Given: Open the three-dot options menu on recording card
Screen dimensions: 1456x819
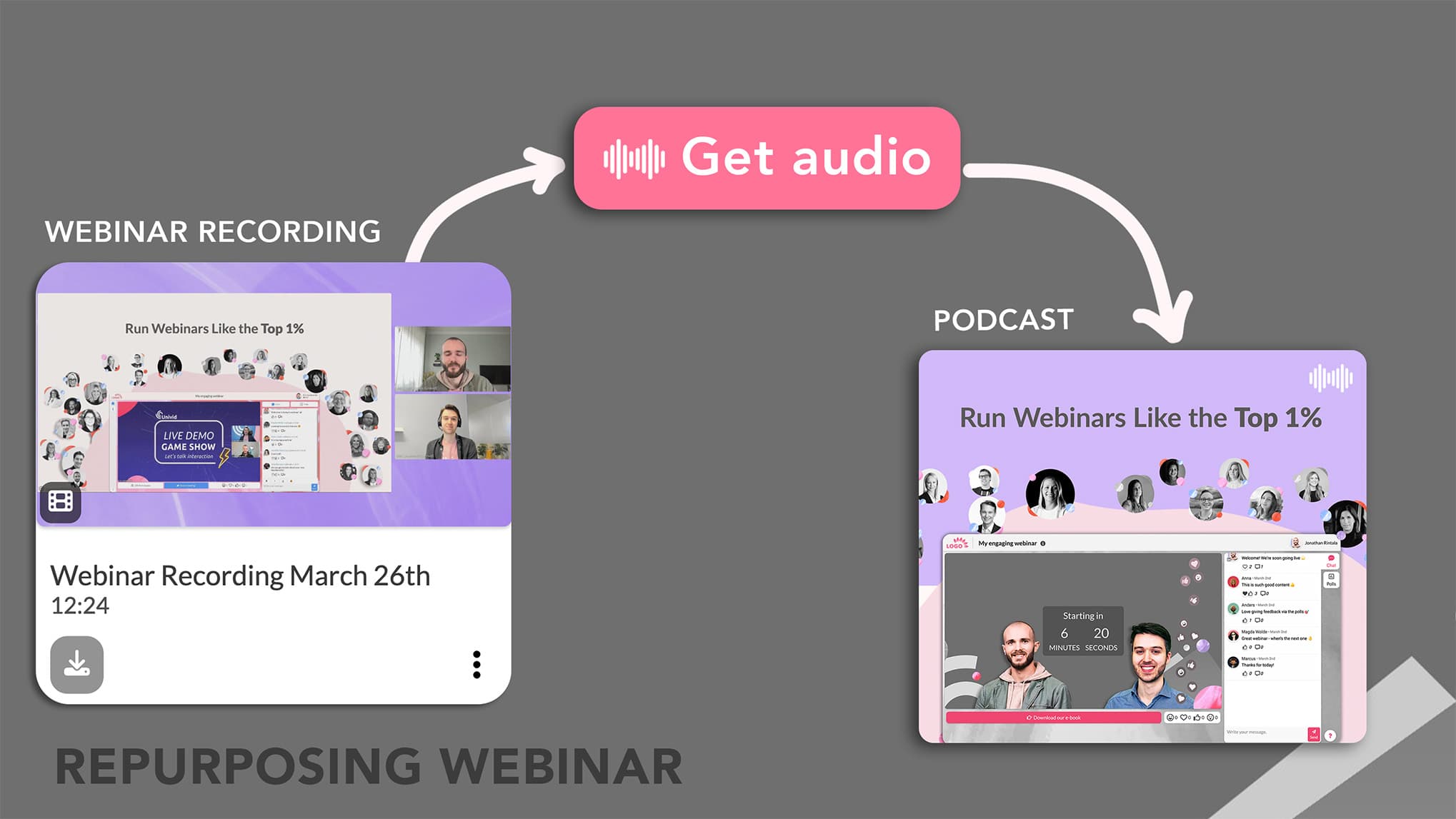Looking at the screenshot, I should click(477, 664).
